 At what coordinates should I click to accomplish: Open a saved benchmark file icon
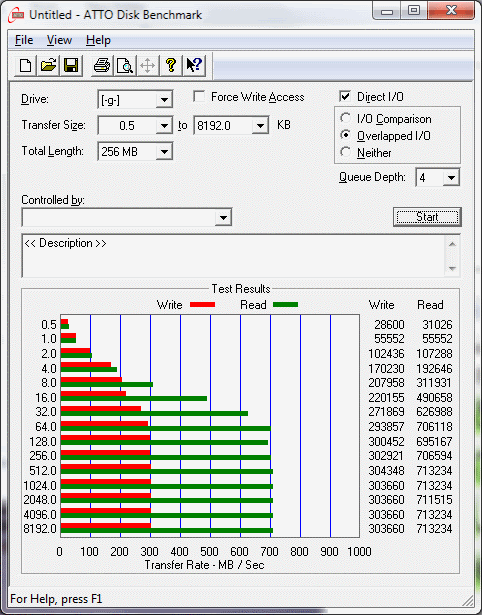point(48,65)
